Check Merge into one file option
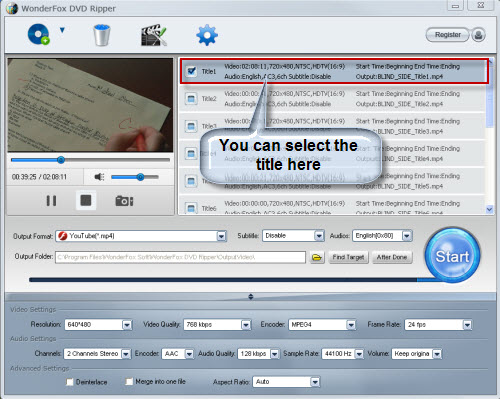500x399 pixels. pyautogui.click(x=129, y=381)
